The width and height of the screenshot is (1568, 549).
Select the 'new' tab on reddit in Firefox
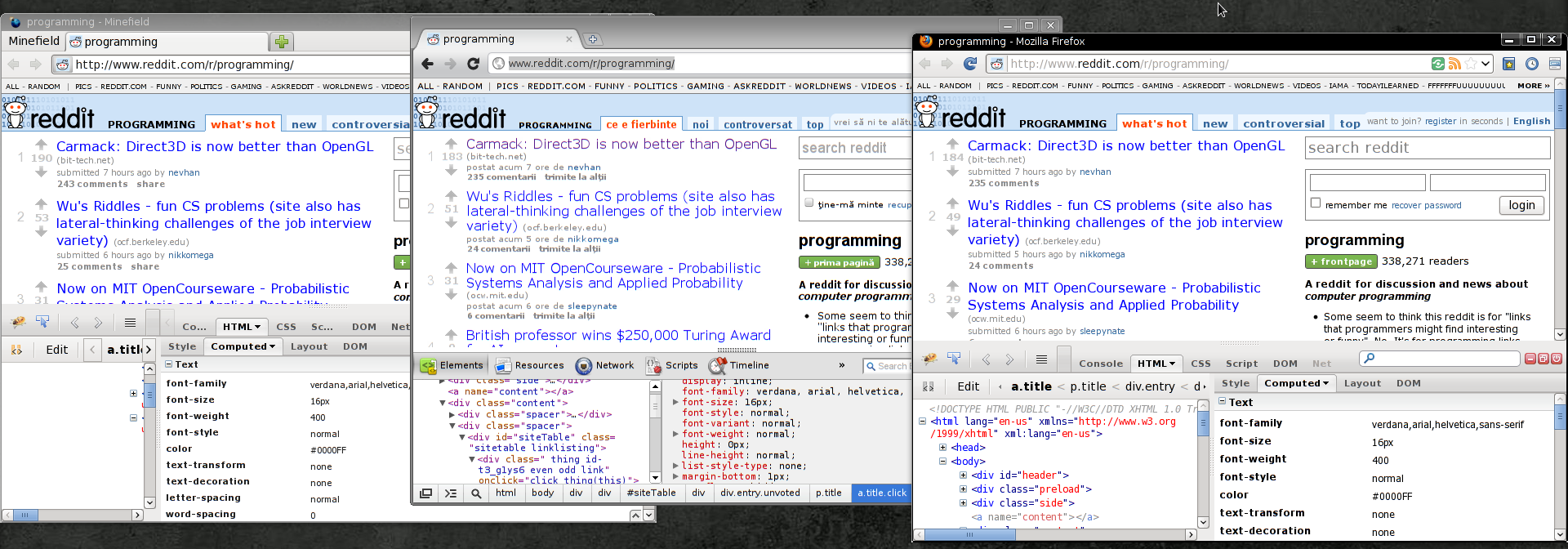click(1215, 123)
